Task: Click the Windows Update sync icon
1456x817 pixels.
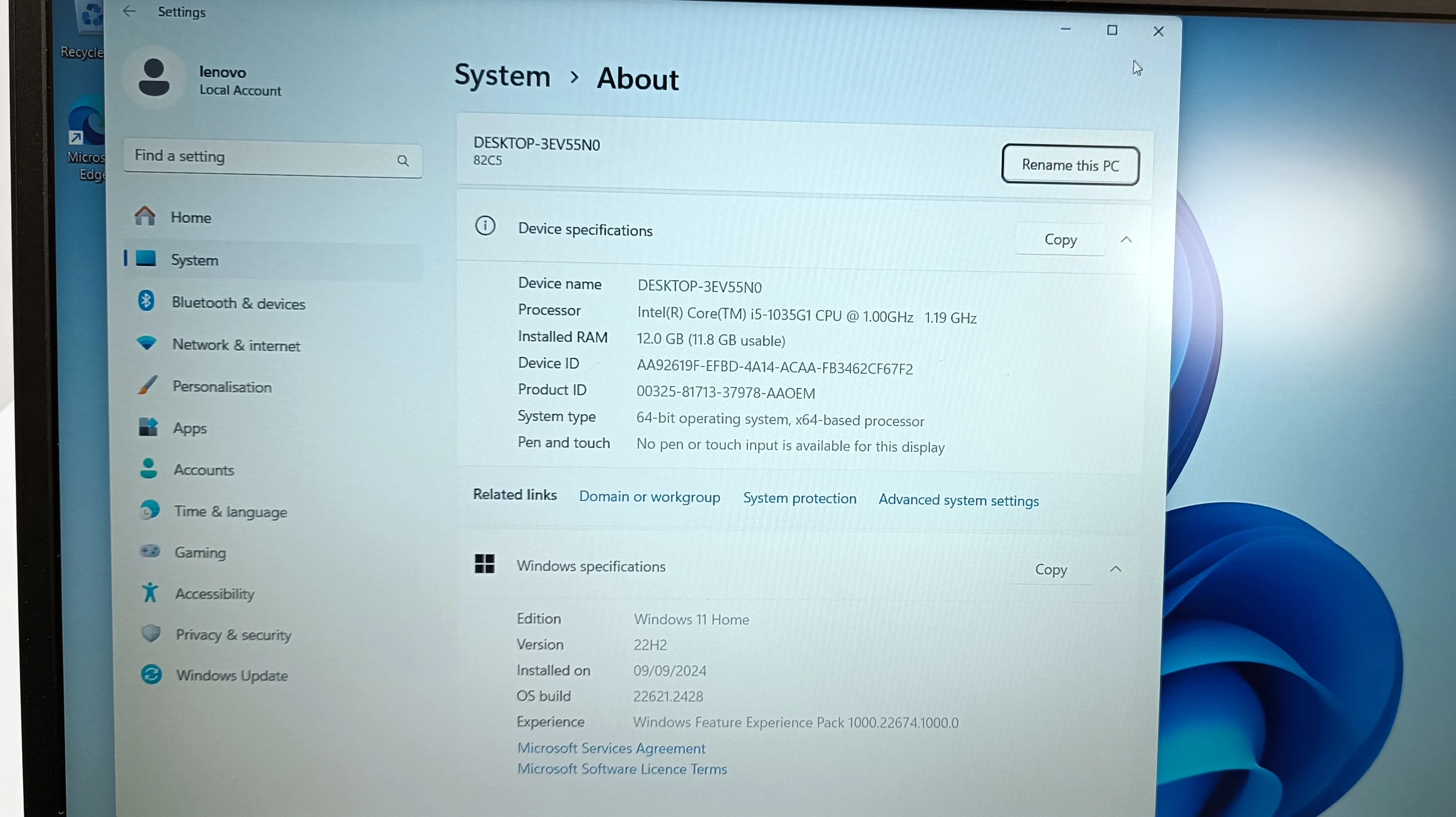Action: [x=151, y=675]
